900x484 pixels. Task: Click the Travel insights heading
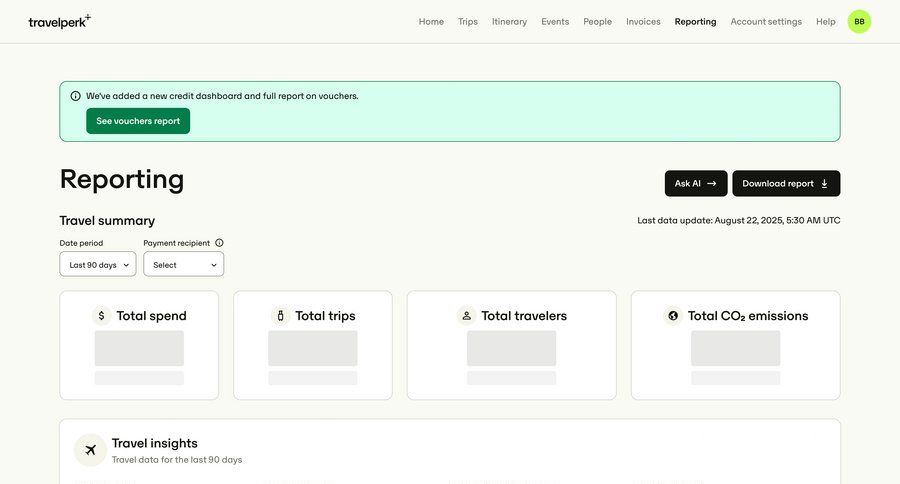coord(154,443)
